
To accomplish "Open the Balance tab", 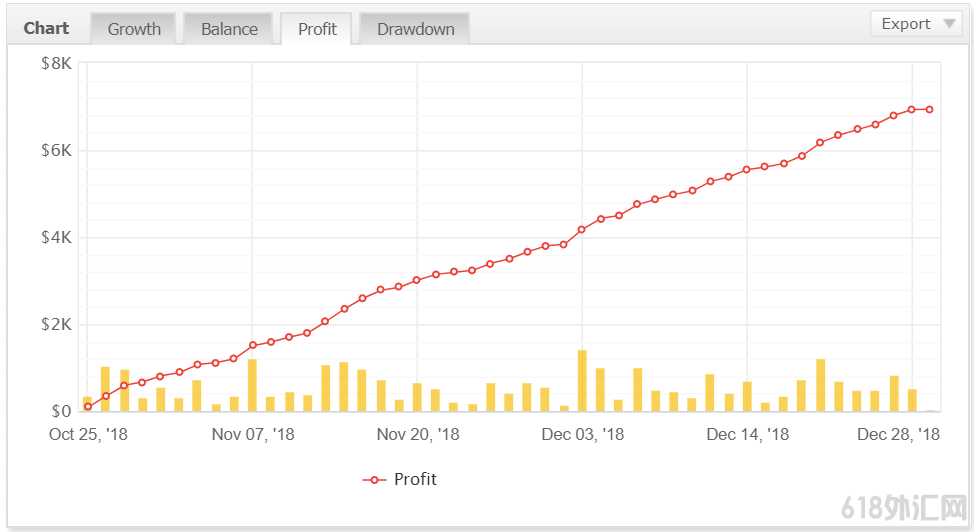I will pyautogui.click(x=229, y=29).
